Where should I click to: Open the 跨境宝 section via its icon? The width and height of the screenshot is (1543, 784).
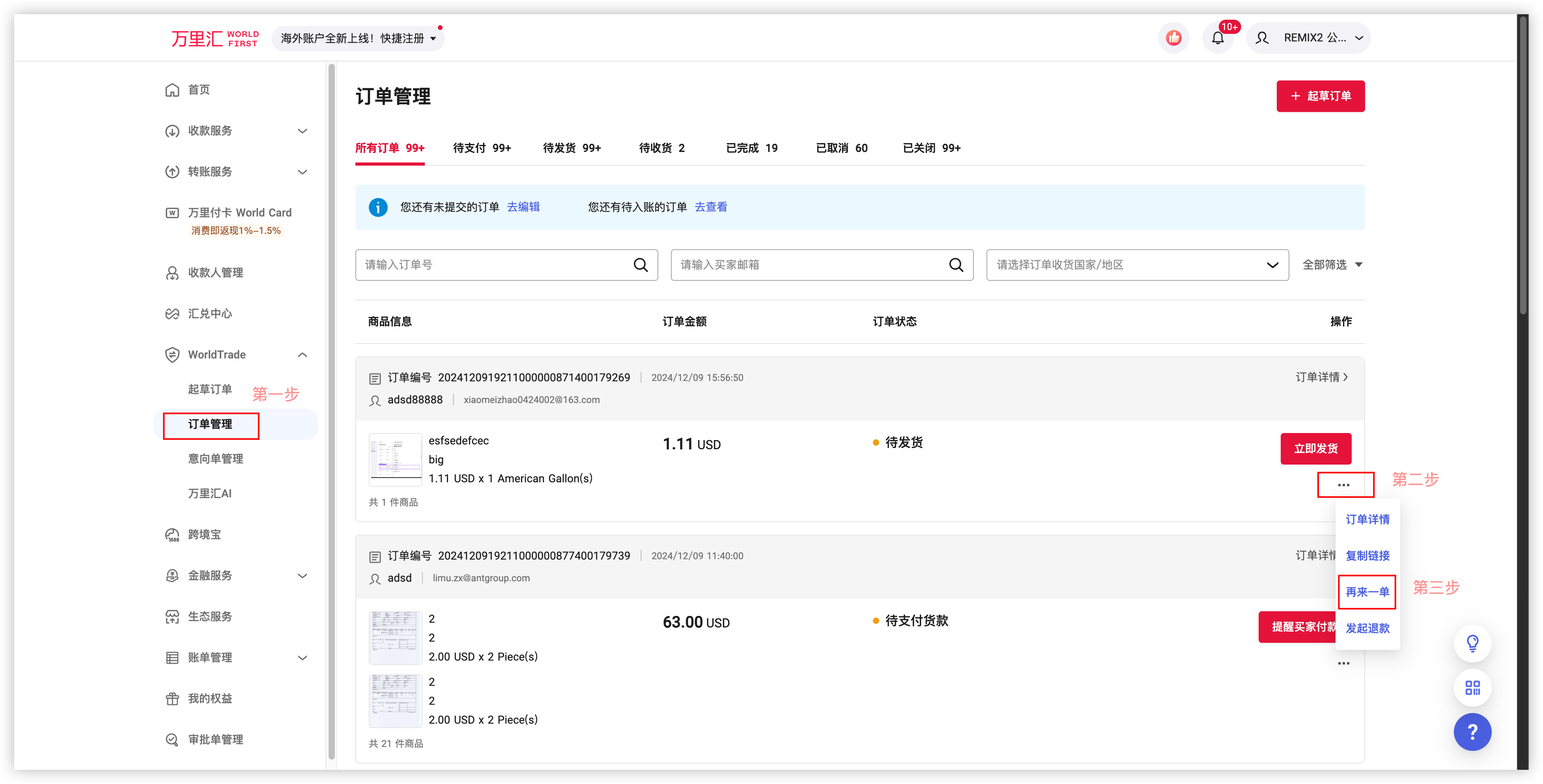coord(172,534)
